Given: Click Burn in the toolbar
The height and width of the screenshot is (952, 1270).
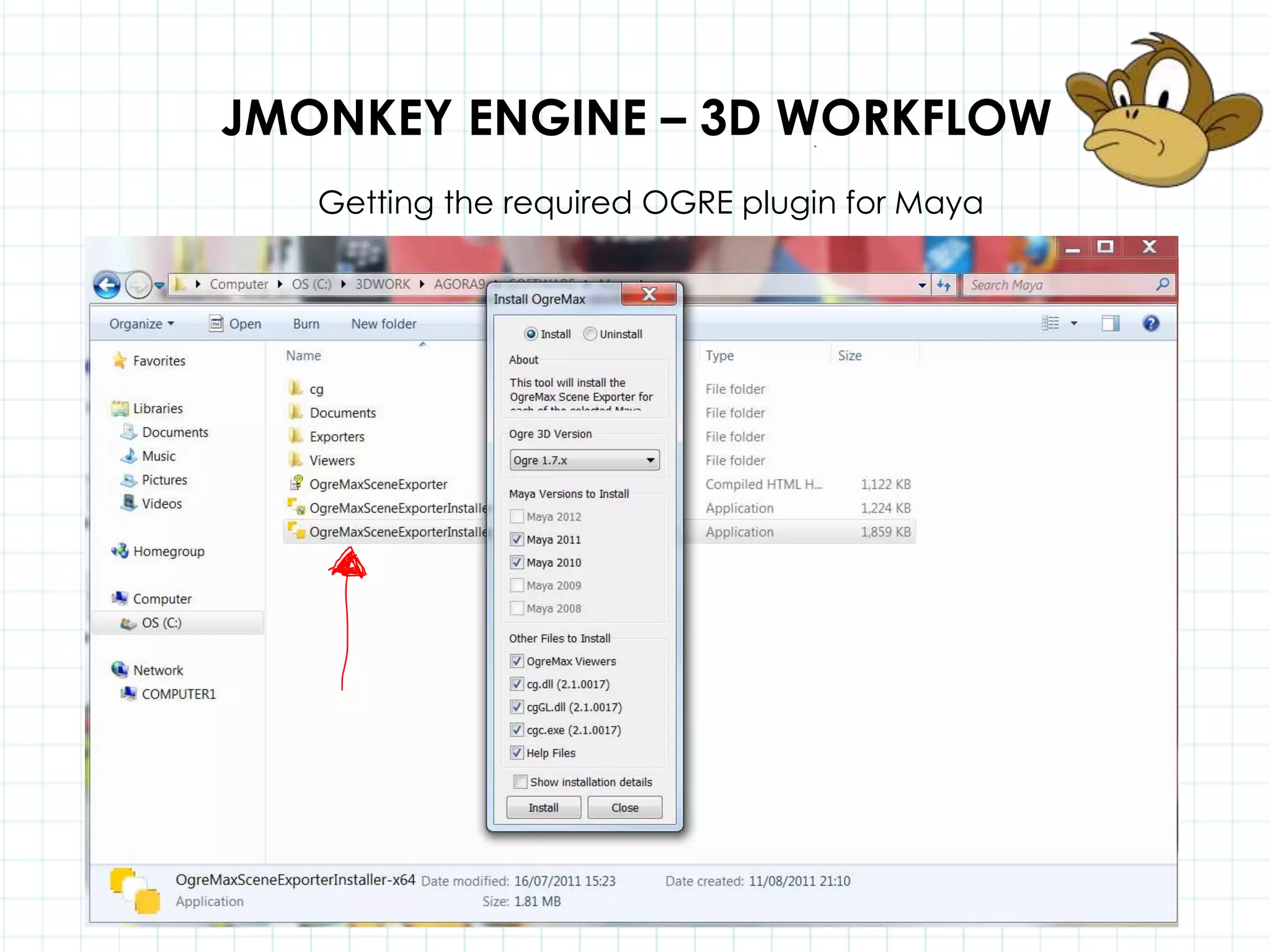Looking at the screenshot, I should click(306, 324).
